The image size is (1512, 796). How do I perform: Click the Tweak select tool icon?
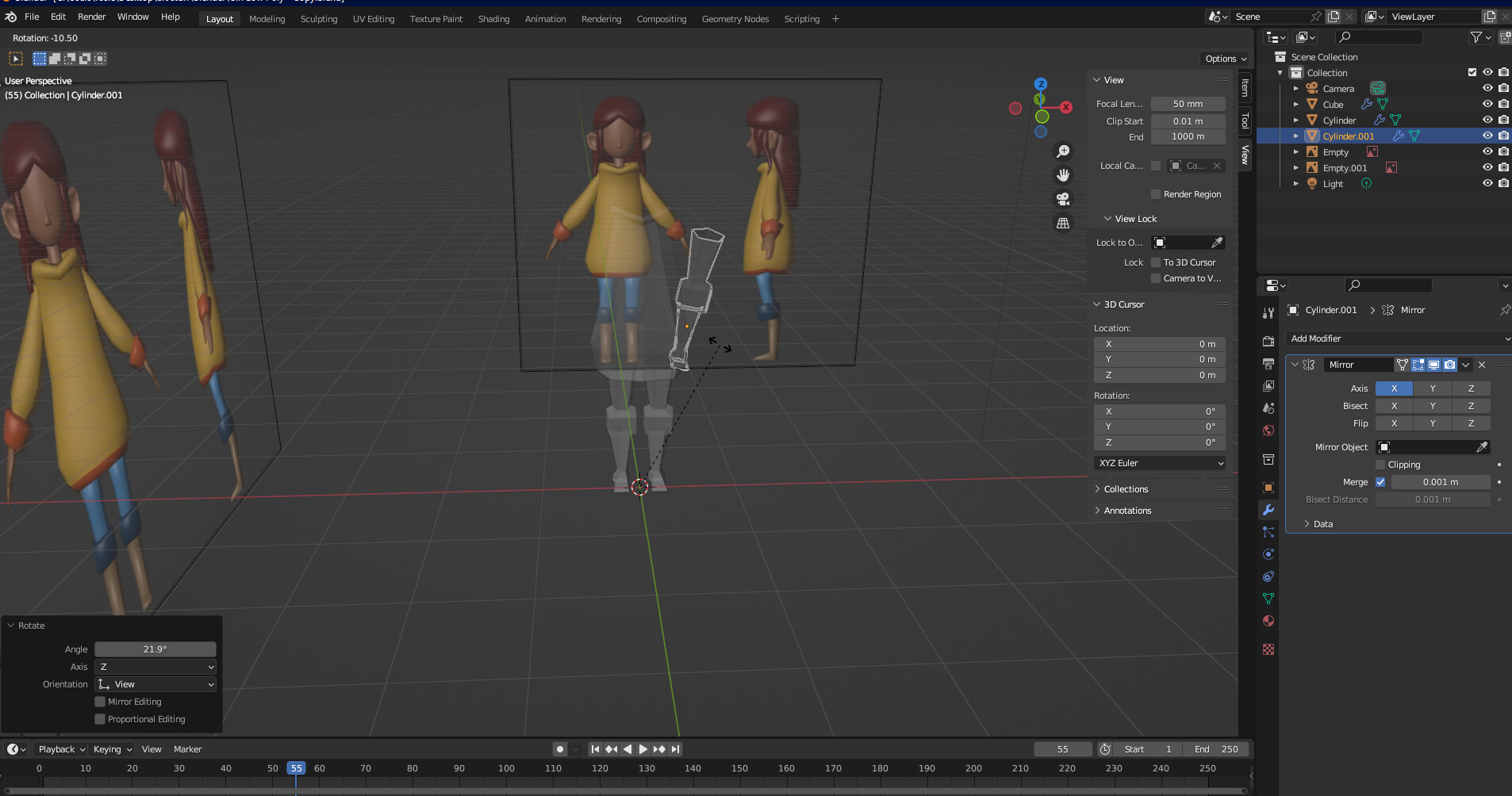(x=14, y=58)
